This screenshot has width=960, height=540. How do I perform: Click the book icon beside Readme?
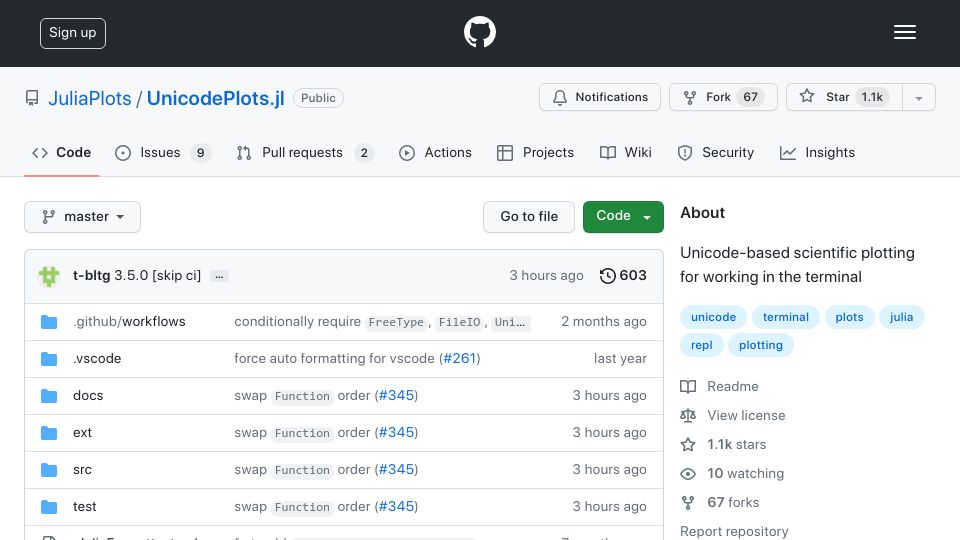688,386
